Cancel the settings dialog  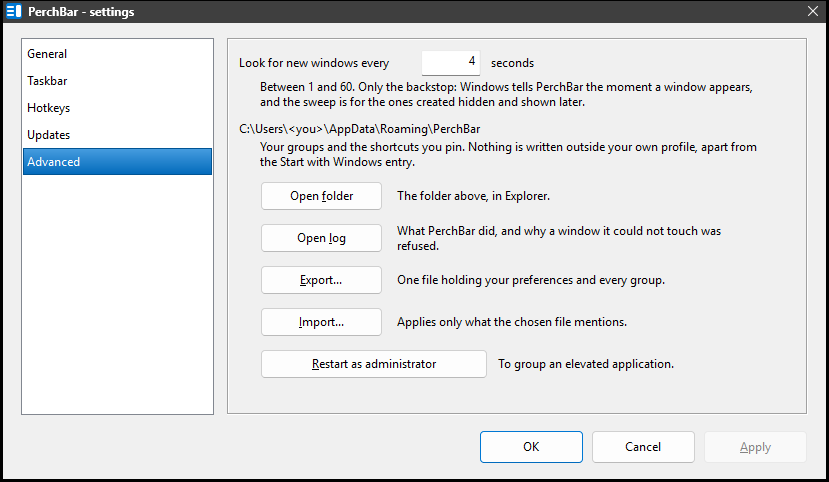[x=643, y=447]
